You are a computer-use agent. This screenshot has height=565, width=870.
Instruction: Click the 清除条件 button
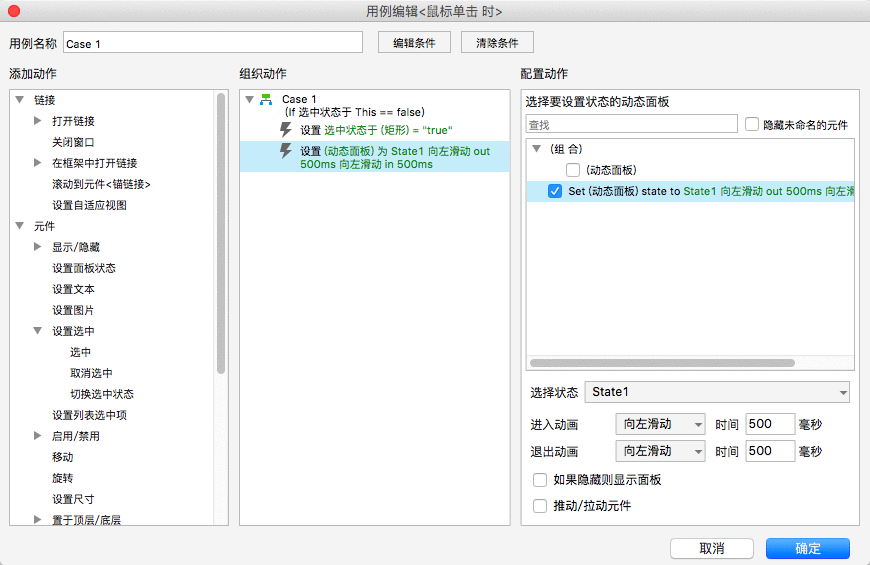coord(497,43)
